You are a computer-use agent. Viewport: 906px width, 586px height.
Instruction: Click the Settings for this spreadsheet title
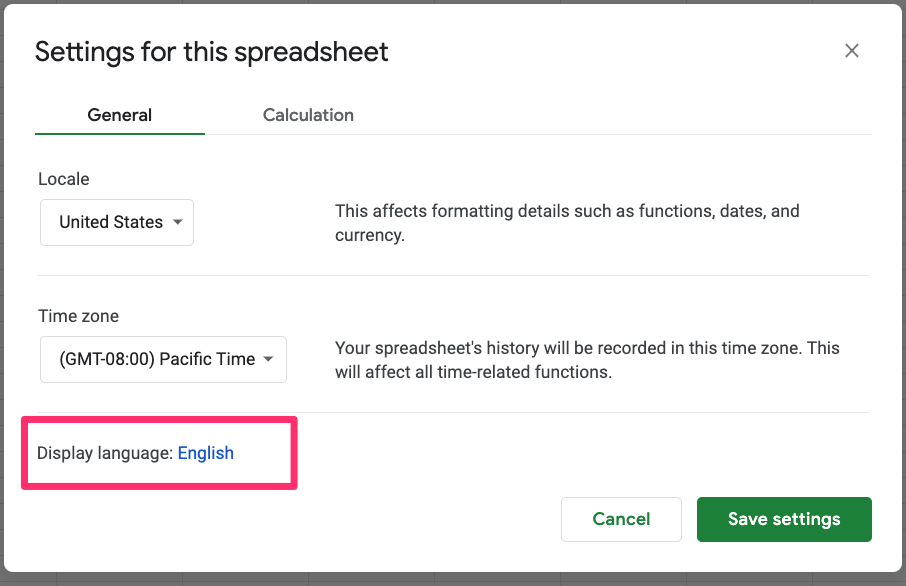[x=211, y=52]
